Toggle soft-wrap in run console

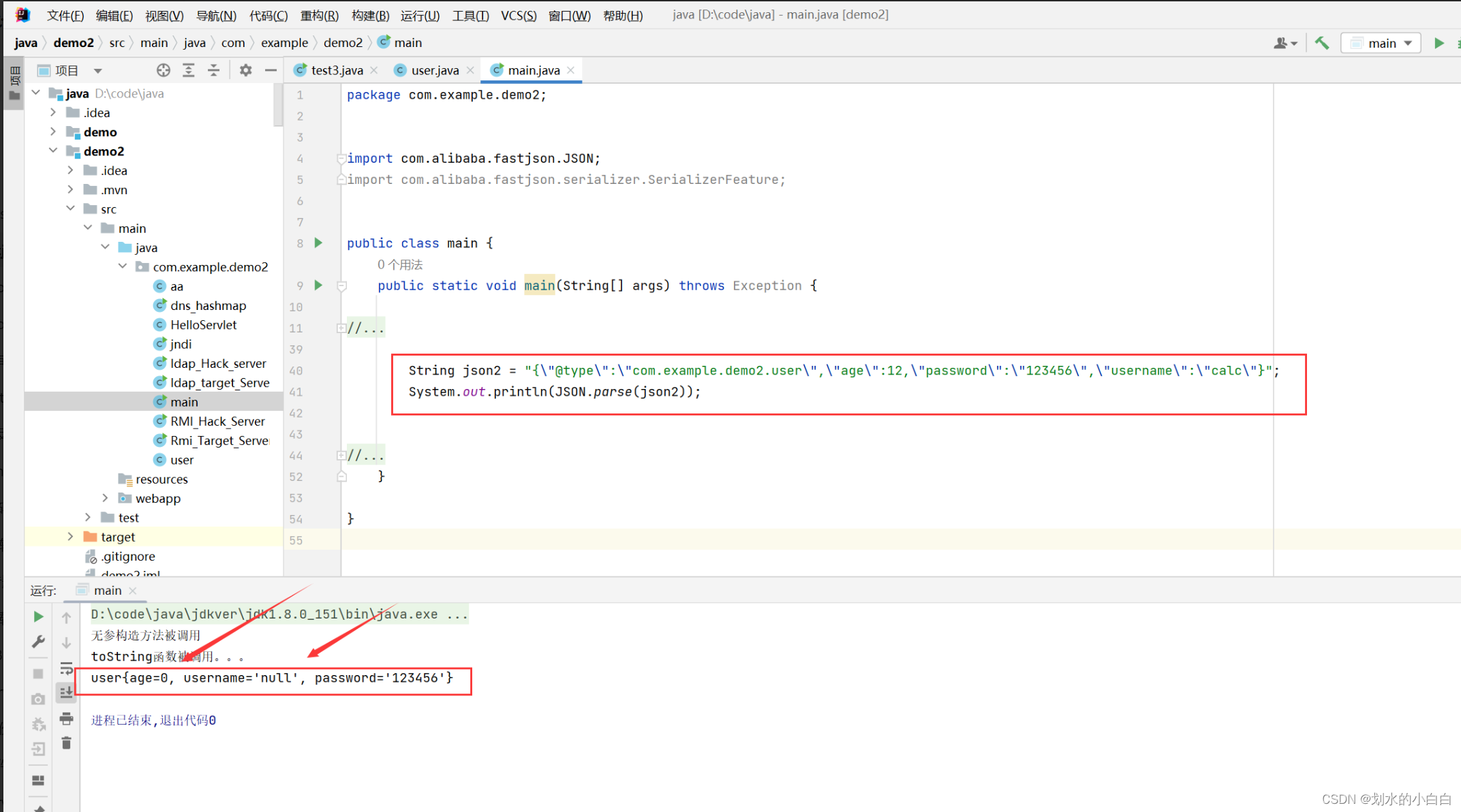tap(66, 668)
